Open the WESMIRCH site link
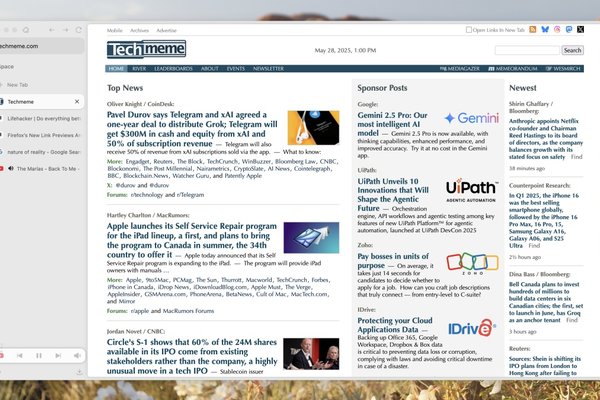Screen dimensions: 600x400 (563, 69)
